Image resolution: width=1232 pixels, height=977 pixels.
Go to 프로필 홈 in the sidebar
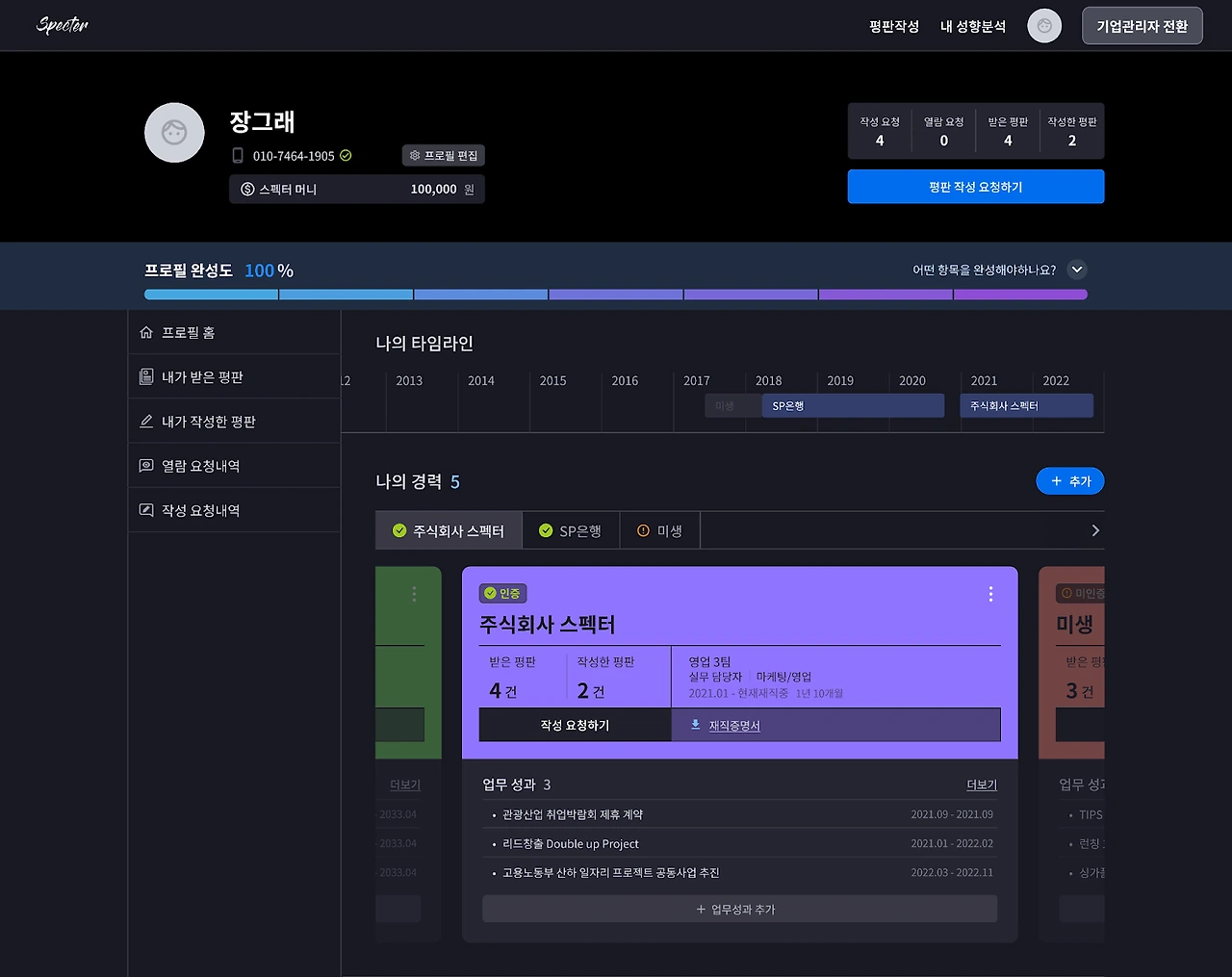coord(234,333)
